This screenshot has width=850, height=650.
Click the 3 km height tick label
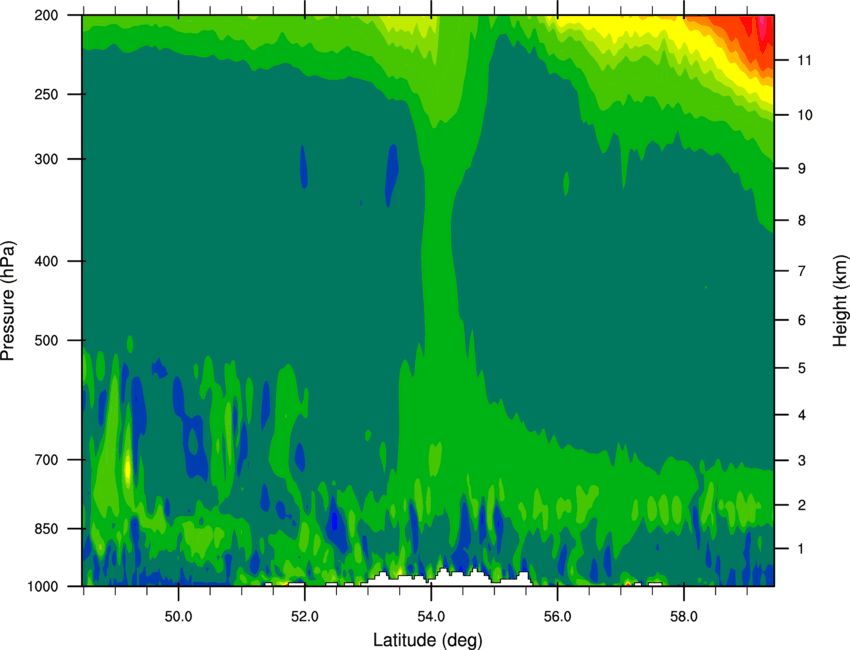(802, 461)
